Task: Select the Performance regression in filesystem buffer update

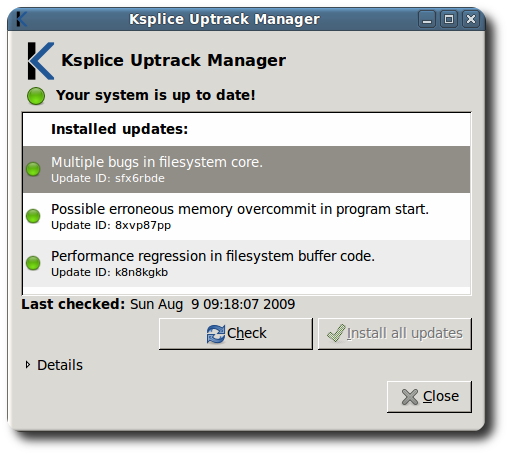Action: tap(246, 263)
